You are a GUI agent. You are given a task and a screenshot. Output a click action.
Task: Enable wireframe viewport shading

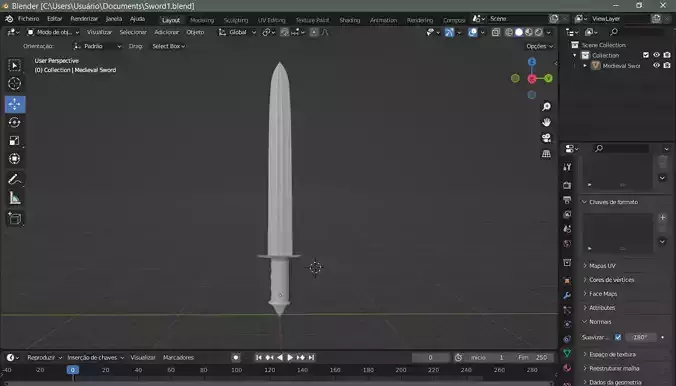509,32
